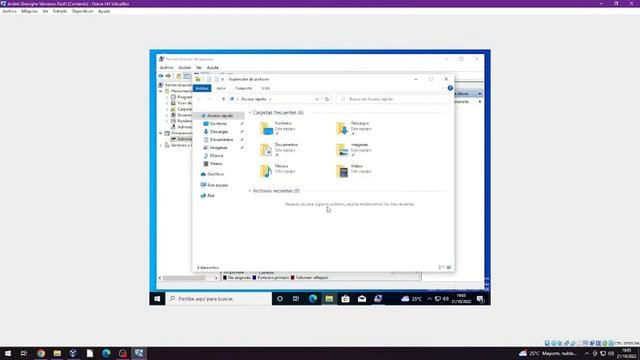Open Mail app from guest taskbar

tap(362, 299)
